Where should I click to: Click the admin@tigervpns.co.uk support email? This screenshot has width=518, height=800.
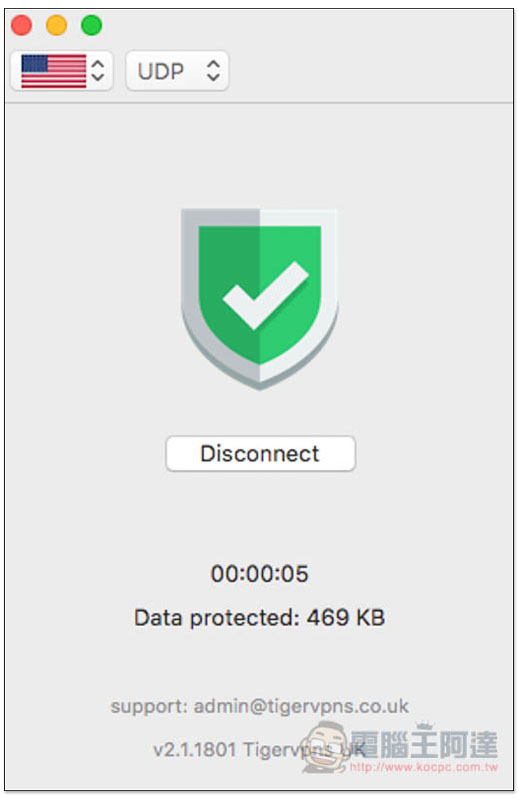pyautogui.click(x=301, y=706)
